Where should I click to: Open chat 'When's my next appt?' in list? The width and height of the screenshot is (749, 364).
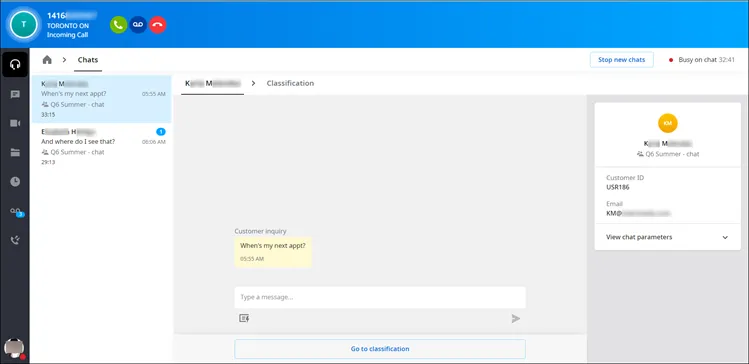[x=101, y=99]
